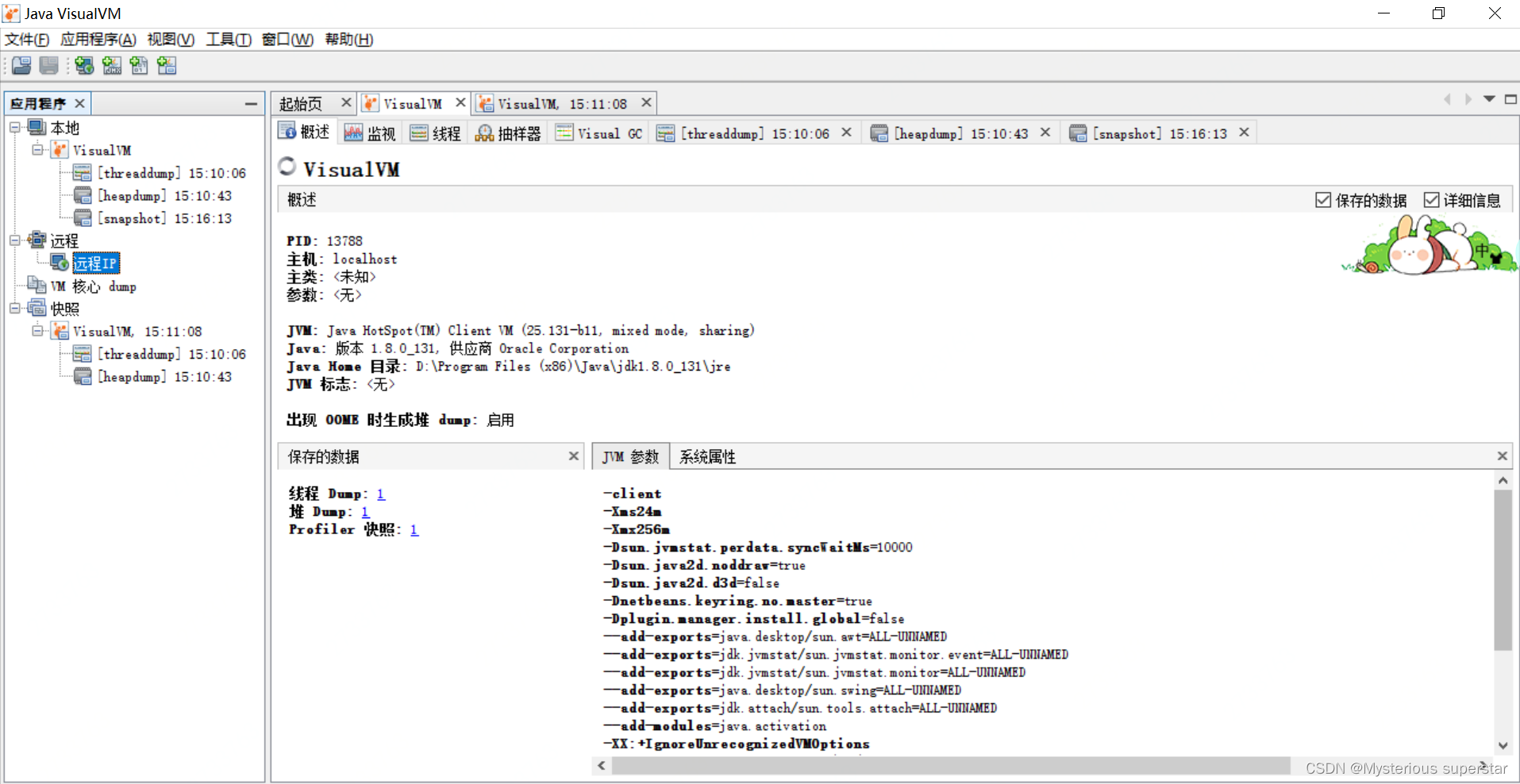Open the 窗口 menu
Image resolution: width=1520 pixels, height=784 pixels.
pyautogui.click(x=287, y=40)
